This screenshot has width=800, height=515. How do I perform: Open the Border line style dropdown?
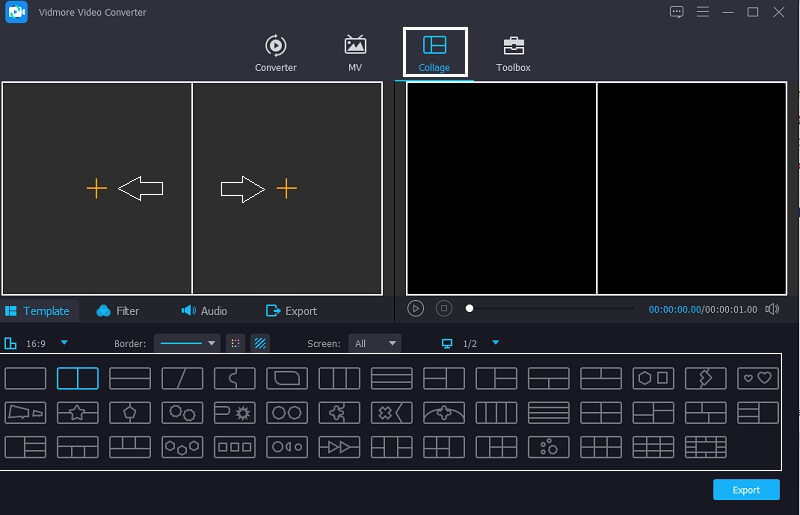[x=188, y=343]
